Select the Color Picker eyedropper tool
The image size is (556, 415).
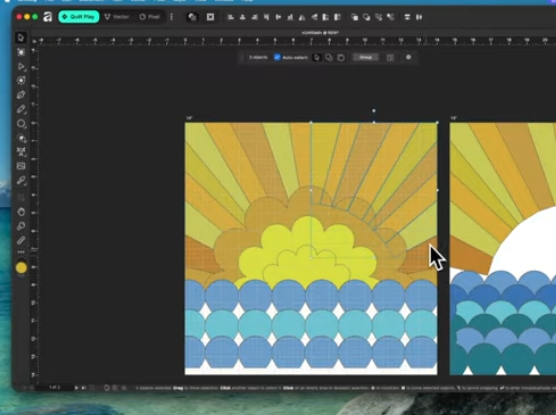coord(21,181)
